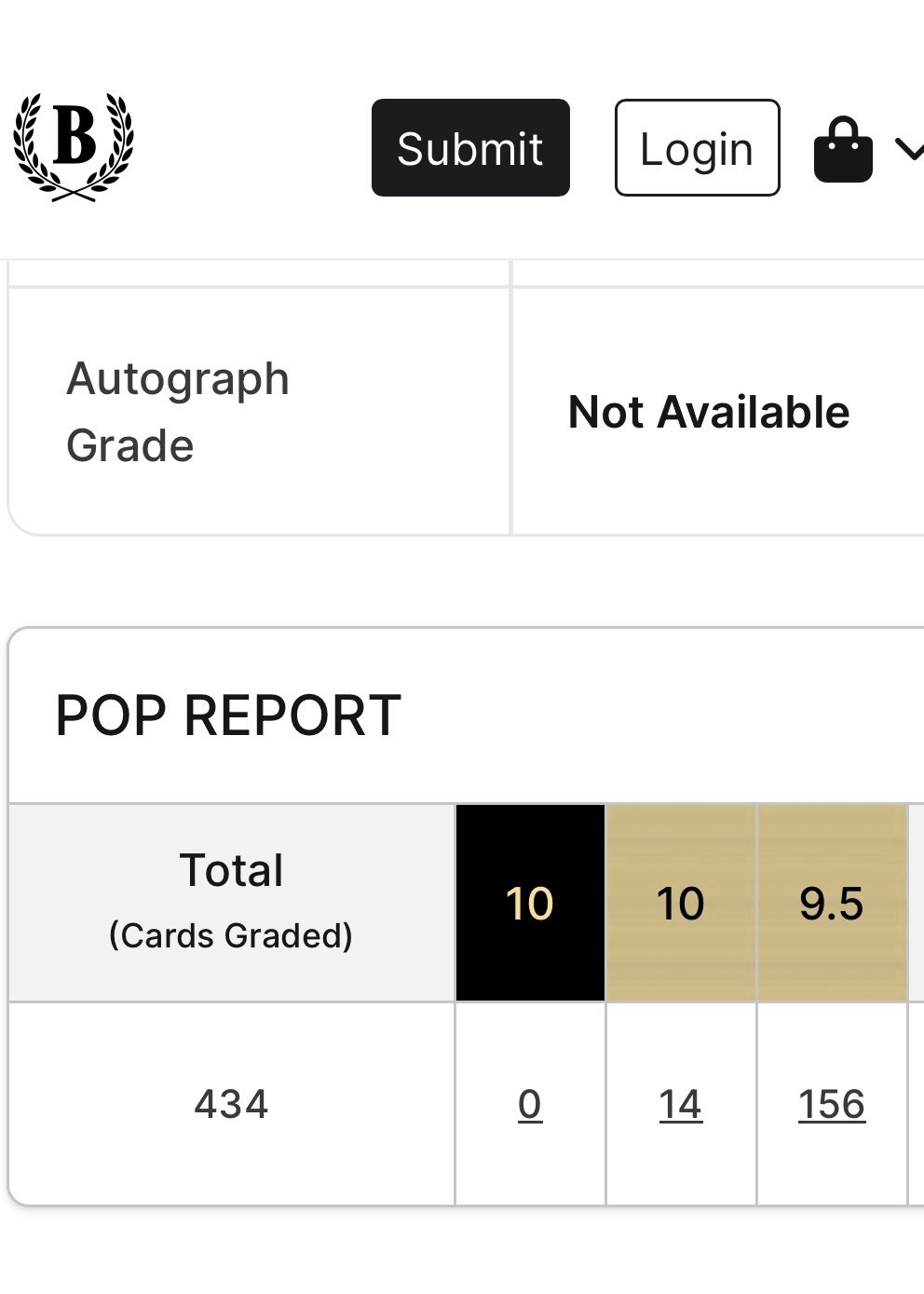Screen dimensions: 924x1294
Task: Click the (Cards Graded) subtitle text
Action: [231, 935]
